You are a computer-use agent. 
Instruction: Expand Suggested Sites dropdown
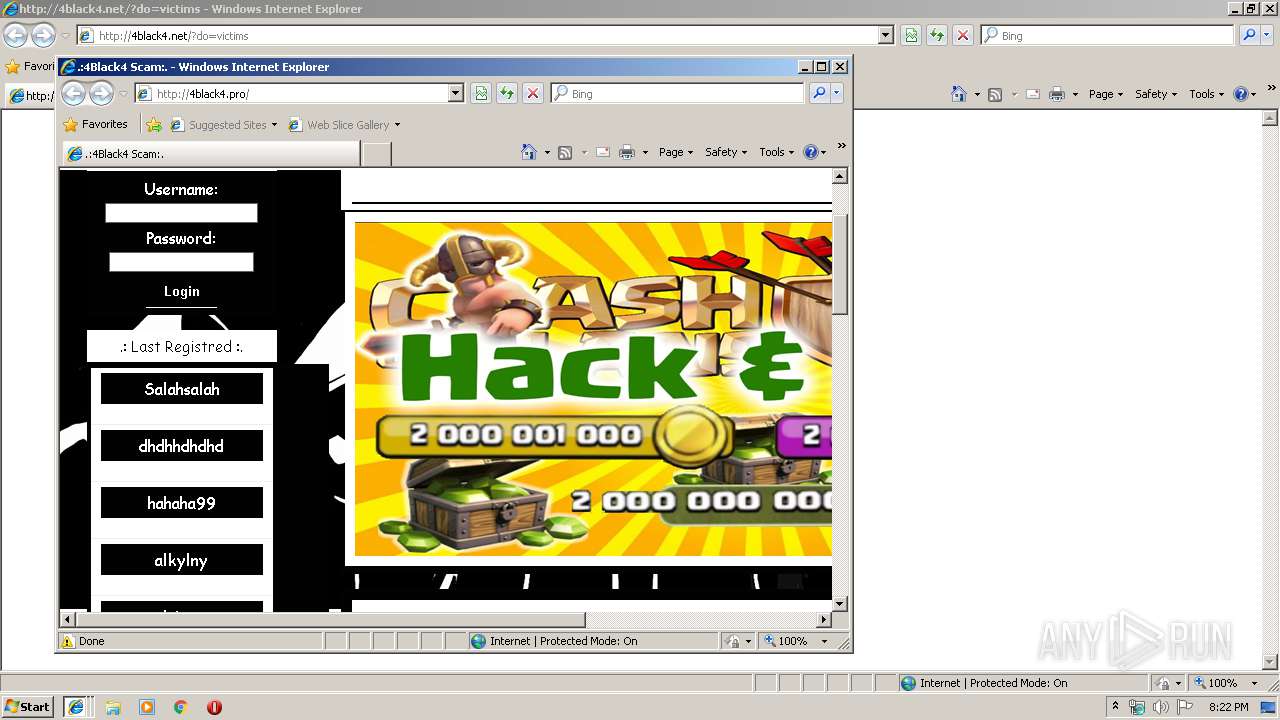274,125
